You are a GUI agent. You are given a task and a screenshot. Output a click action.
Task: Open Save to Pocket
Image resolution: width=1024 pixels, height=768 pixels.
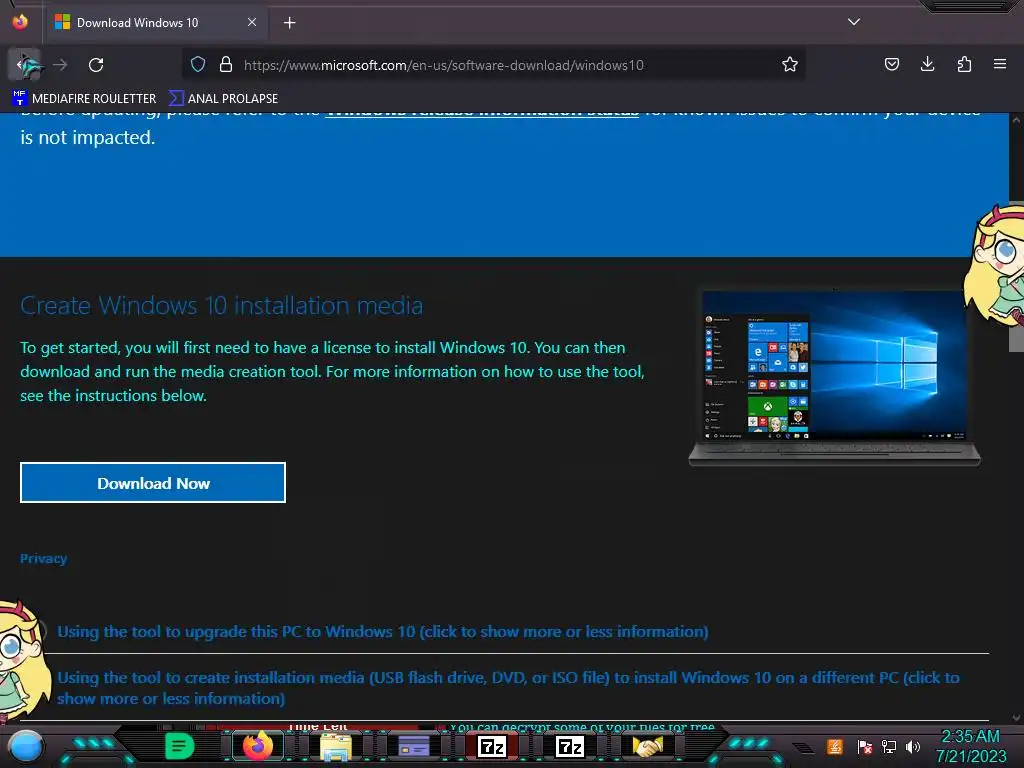891,64
